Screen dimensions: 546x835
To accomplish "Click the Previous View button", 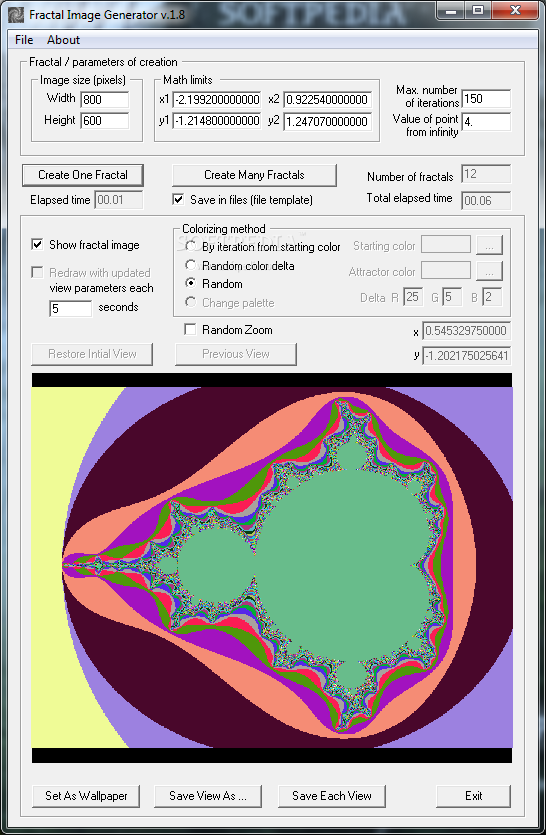I will pos(236,354).
